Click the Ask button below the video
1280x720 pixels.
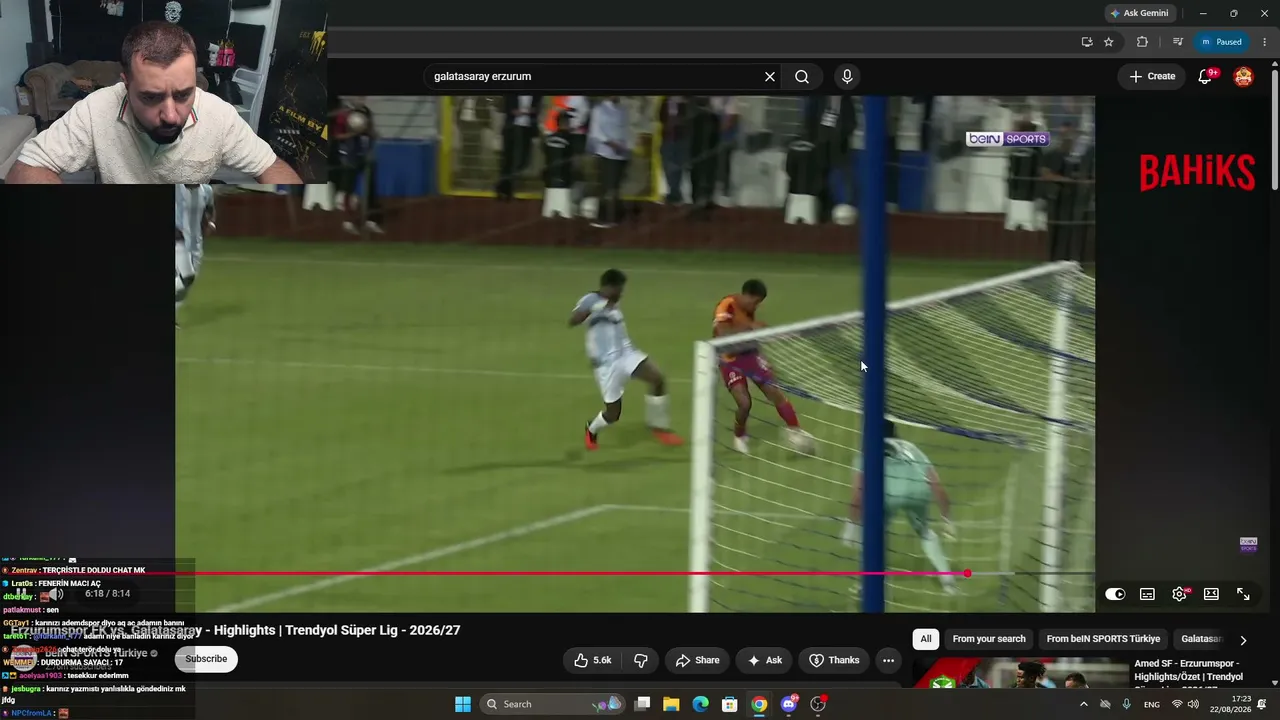(x=764, y=660)
